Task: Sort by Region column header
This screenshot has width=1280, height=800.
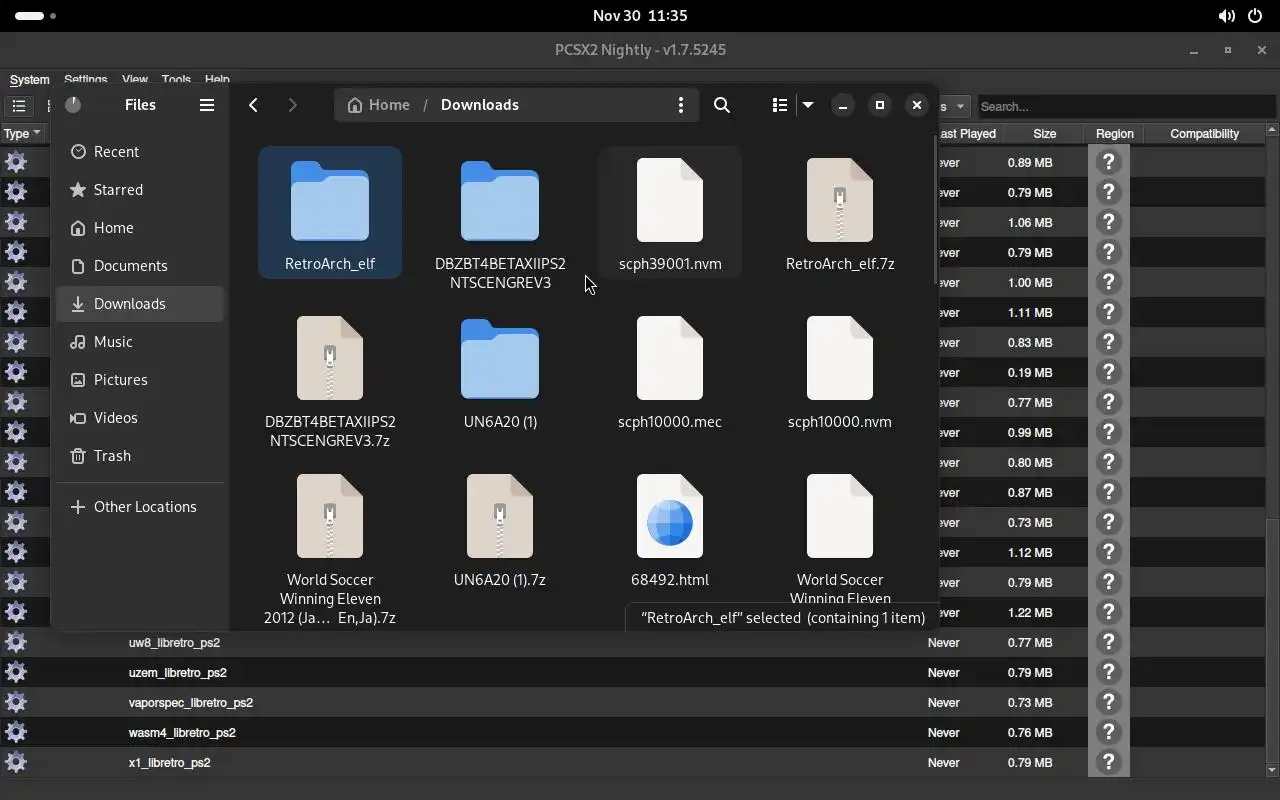Action: point(1115,134)
